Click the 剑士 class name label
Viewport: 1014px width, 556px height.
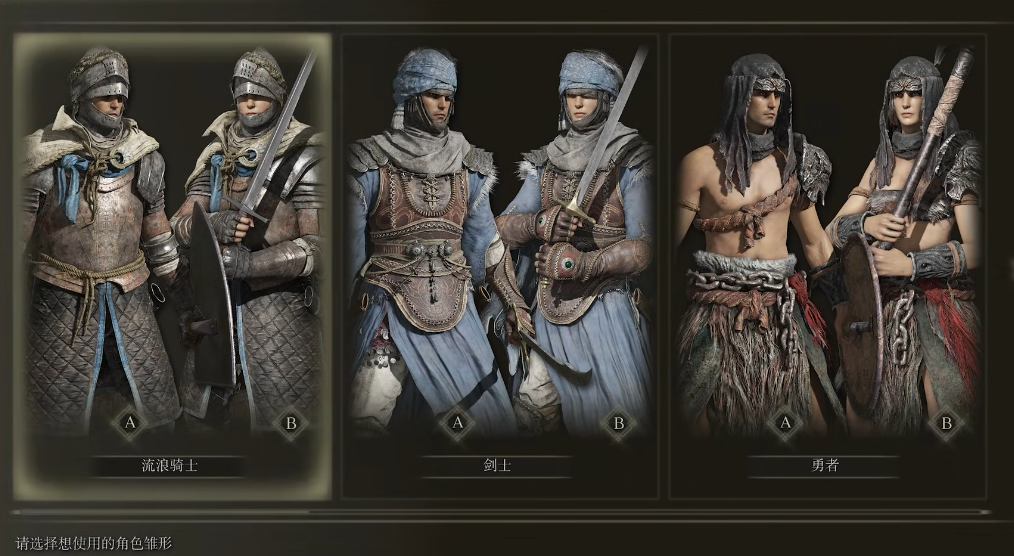coord(497,465)
